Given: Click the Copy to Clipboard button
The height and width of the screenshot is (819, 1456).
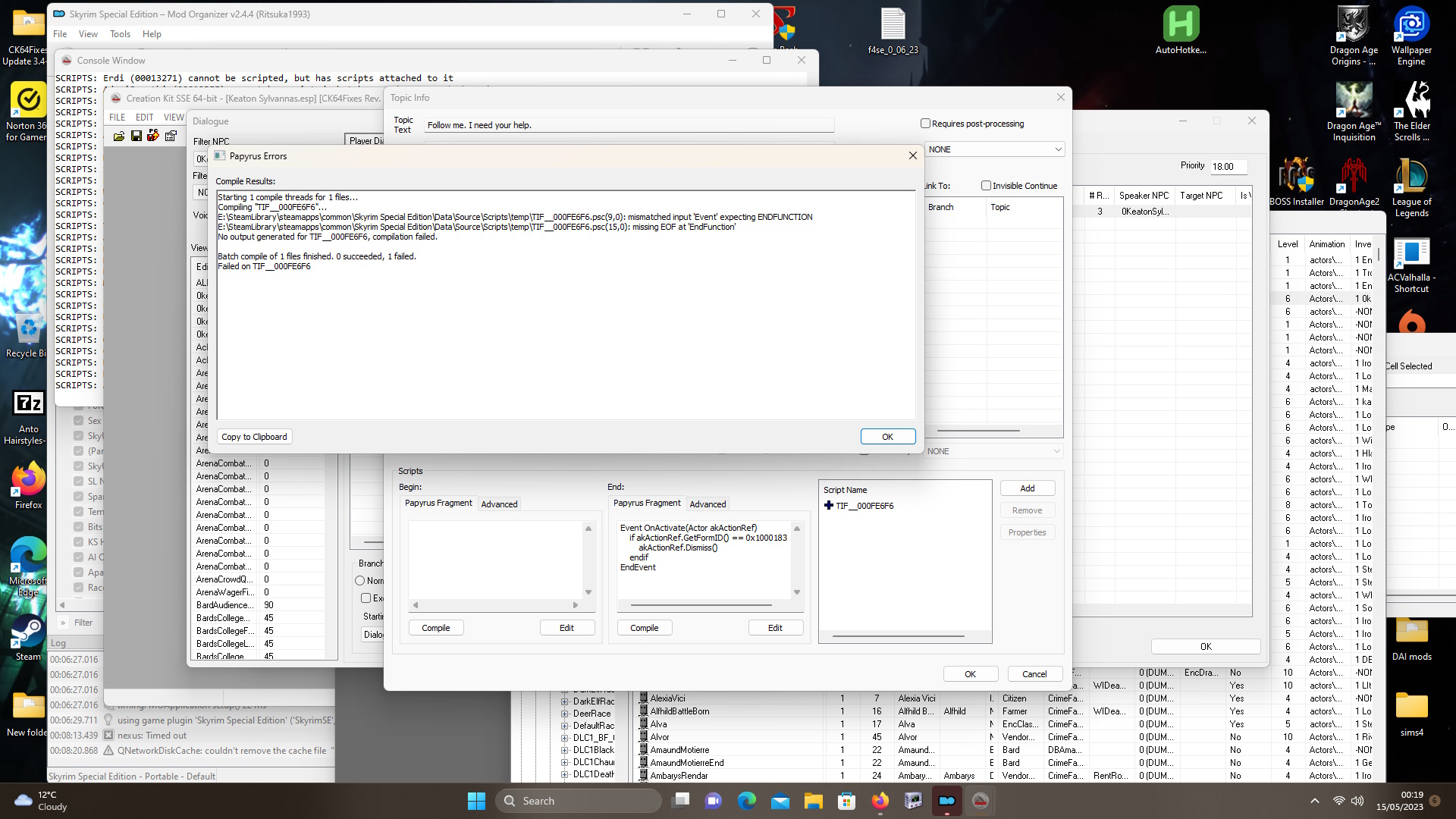Looking at the screenshot, I should (x=254, y=436).
